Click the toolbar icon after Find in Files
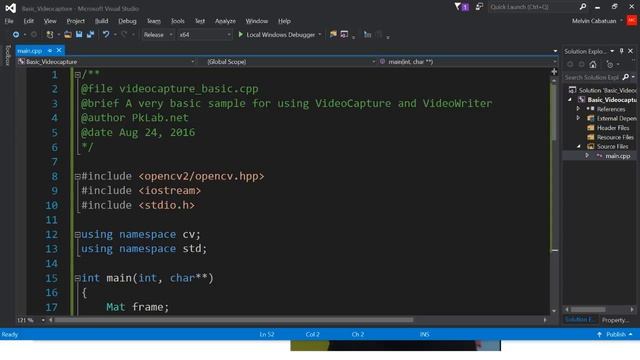The image size is (640, 360). (x=344, y=35)
